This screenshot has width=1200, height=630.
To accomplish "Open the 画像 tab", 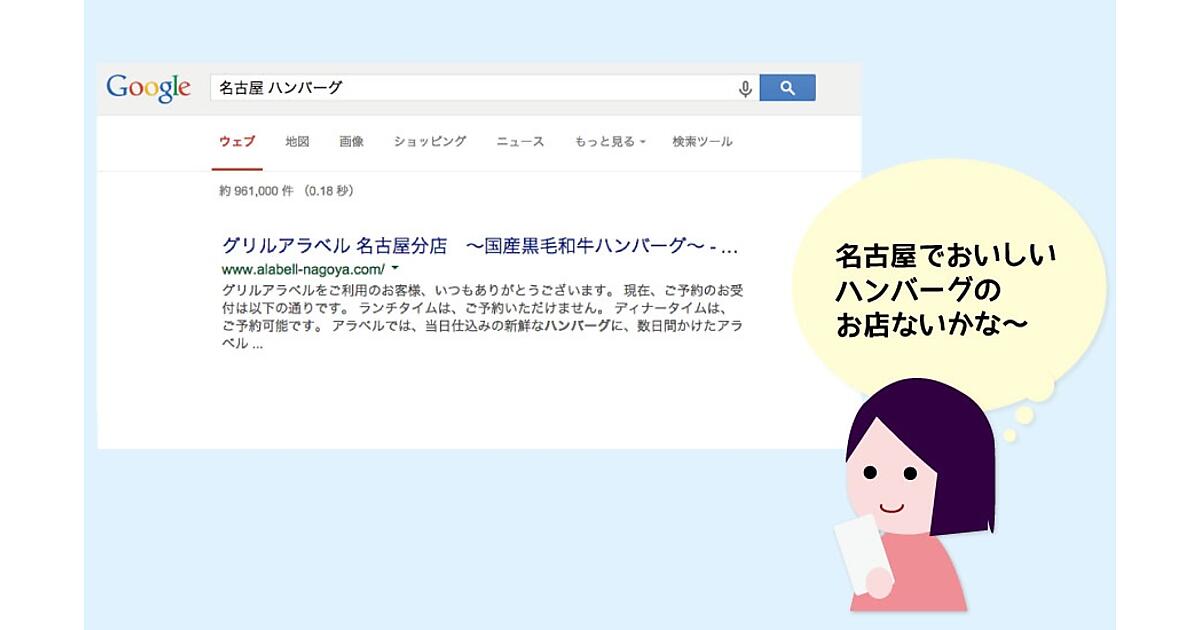I will point(351,142).
